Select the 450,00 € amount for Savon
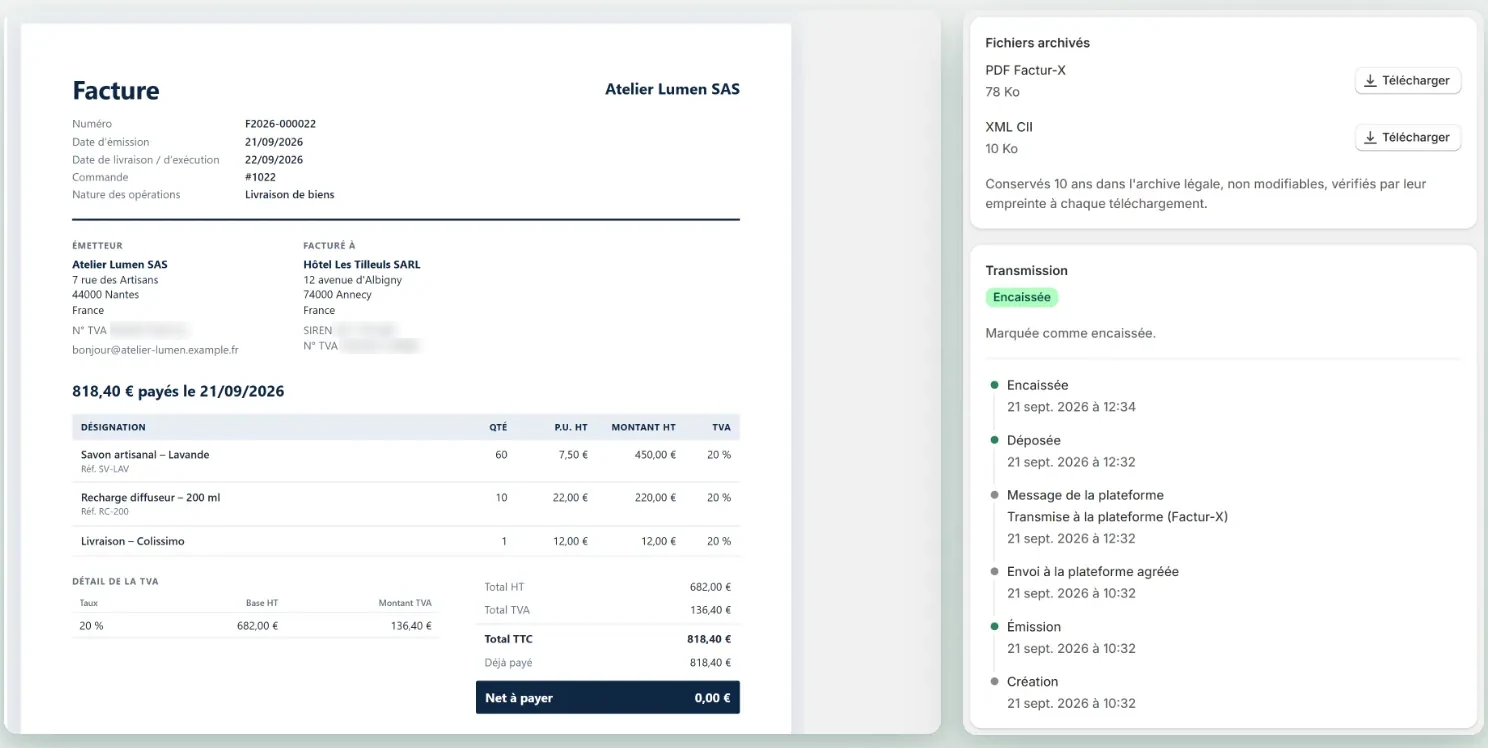1488x748 pixels. tap(655, 455)
